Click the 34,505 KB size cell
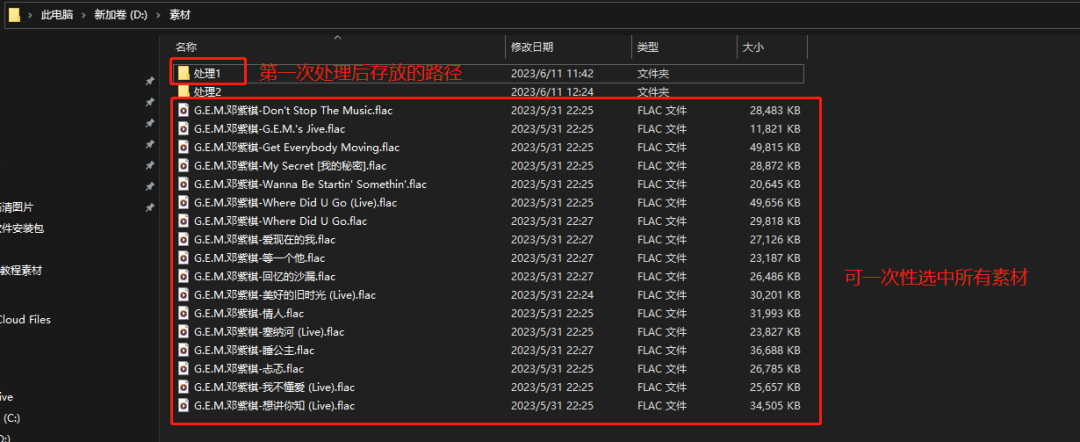The width and height of the screenshot is (1080, 442). [775, 406]
